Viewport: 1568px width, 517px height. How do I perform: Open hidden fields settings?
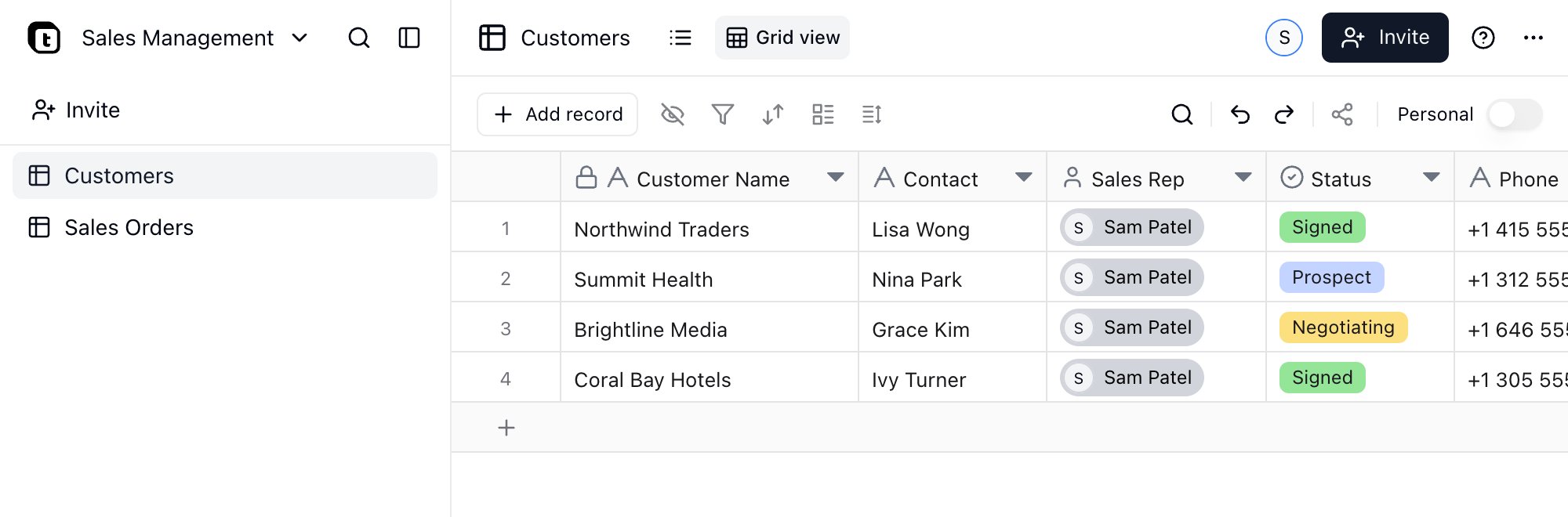(673, 114)
